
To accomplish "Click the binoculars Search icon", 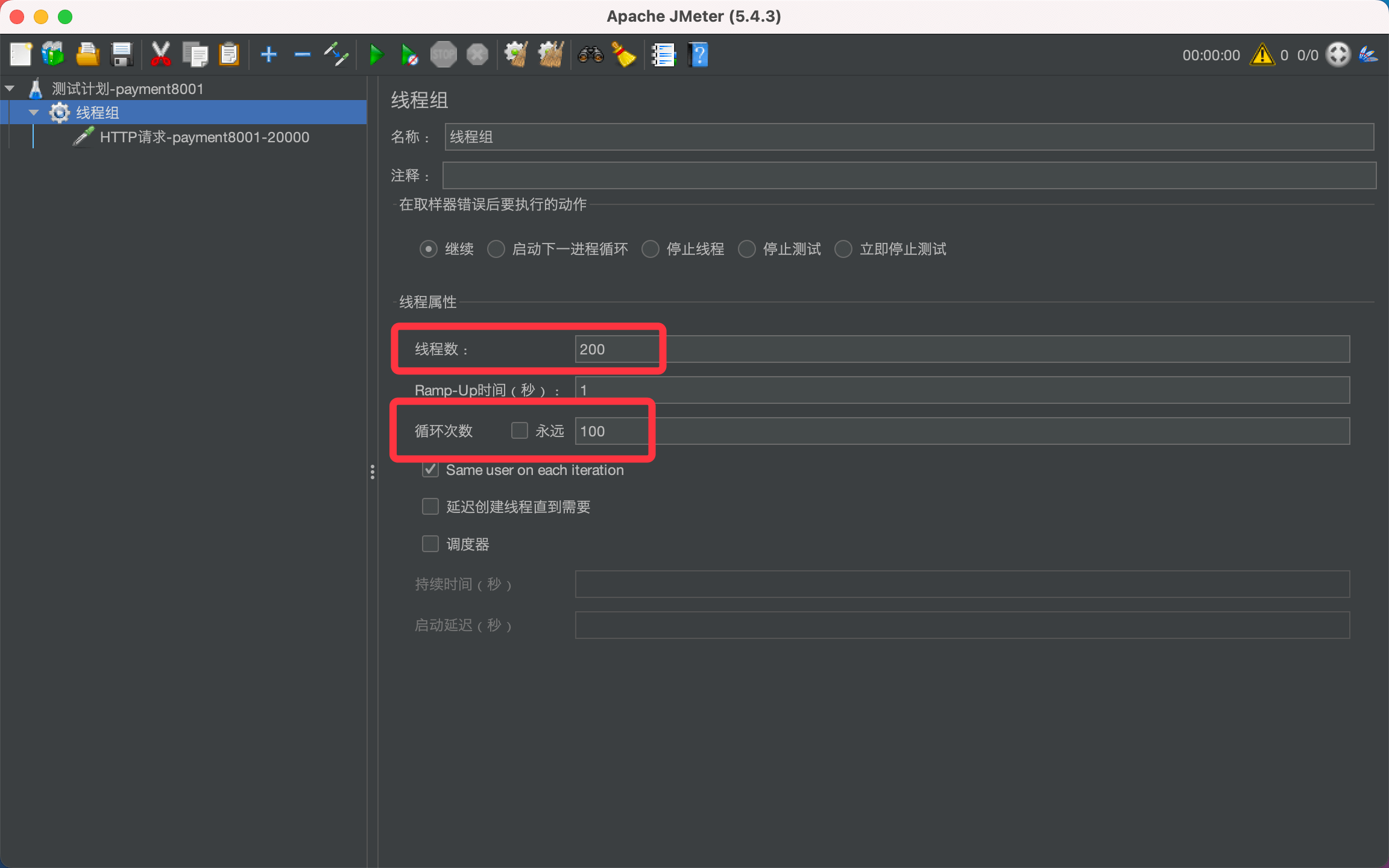I will coord(590,55).
